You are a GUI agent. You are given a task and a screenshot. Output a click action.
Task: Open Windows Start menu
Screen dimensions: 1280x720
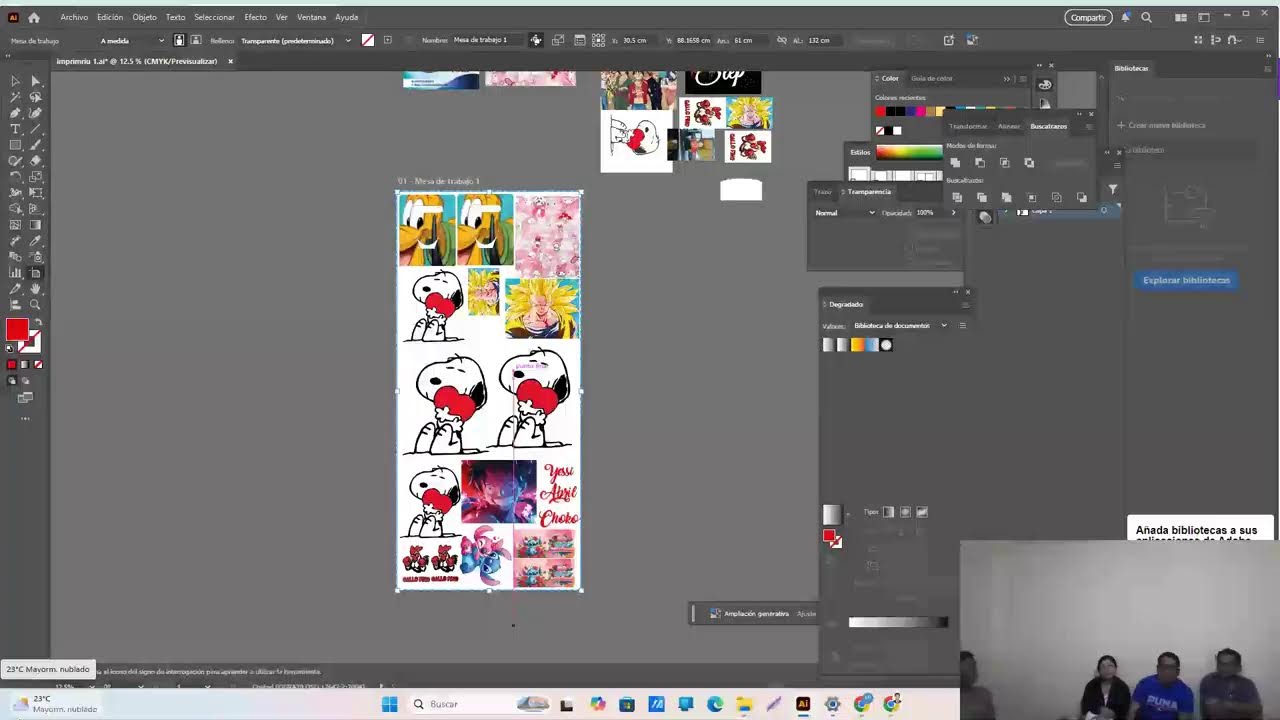389,704
